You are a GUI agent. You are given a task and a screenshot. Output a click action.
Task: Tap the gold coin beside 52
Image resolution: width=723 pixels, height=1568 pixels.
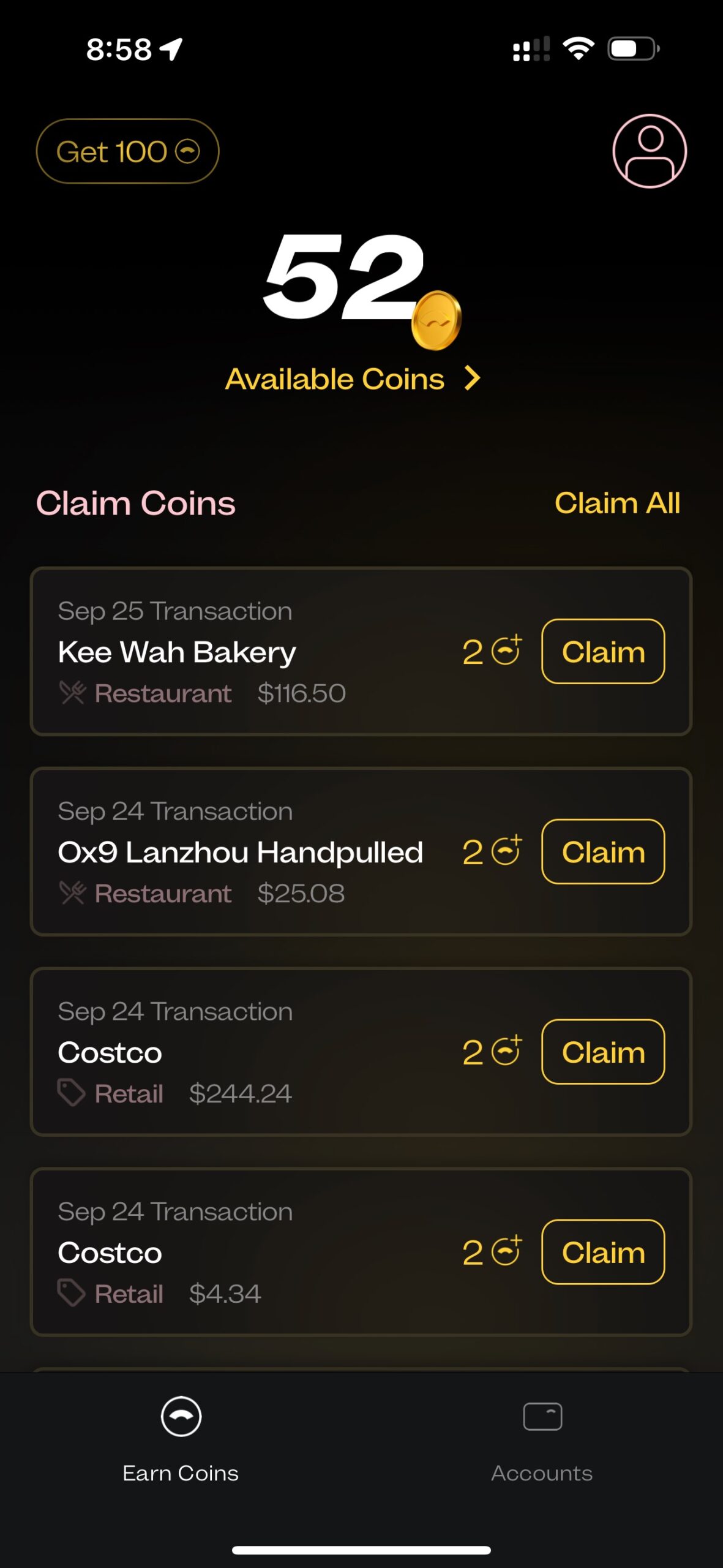click(x=436, y=320)
